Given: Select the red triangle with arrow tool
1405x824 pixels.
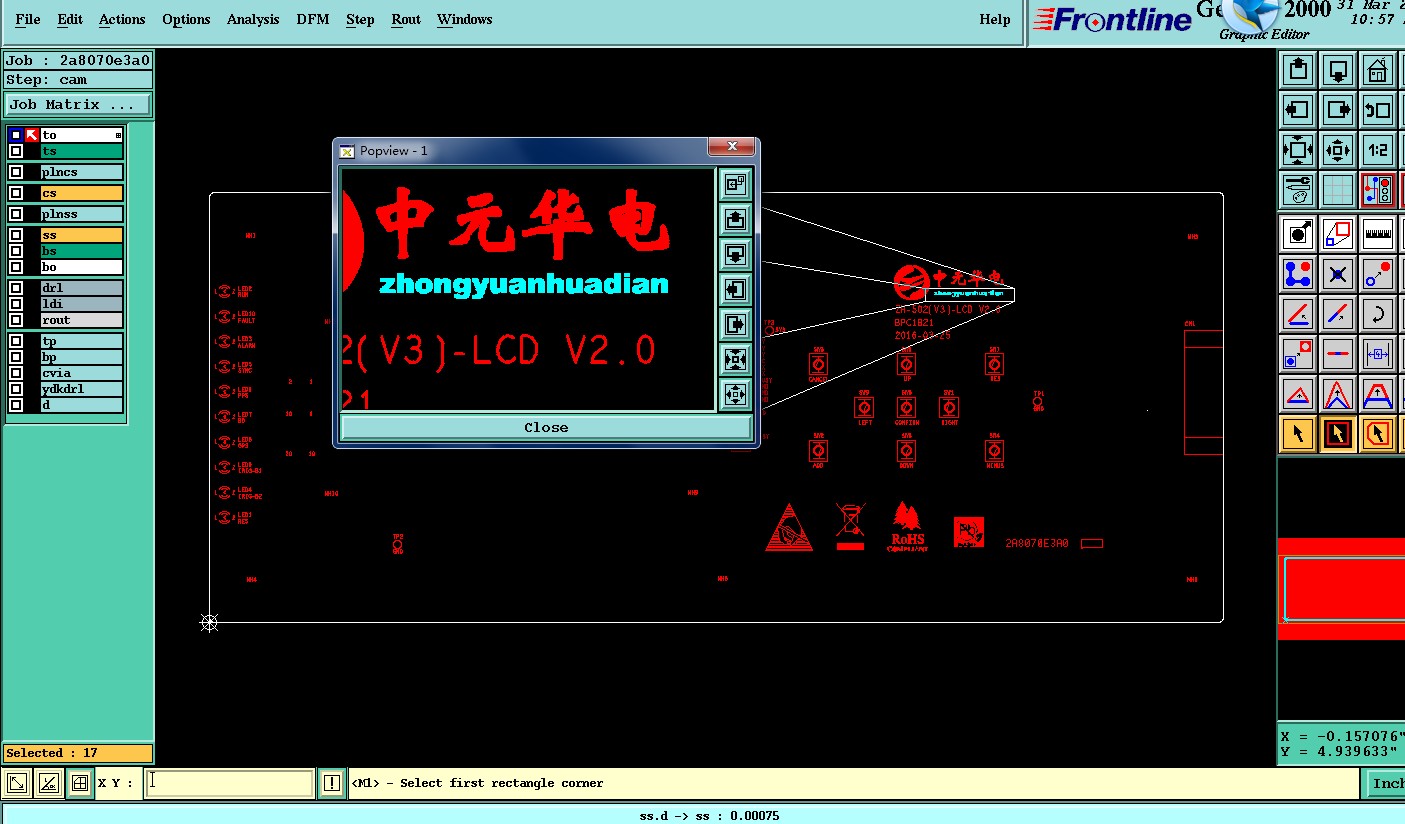Looking at the screenshot, I should tap(1298, 394).
